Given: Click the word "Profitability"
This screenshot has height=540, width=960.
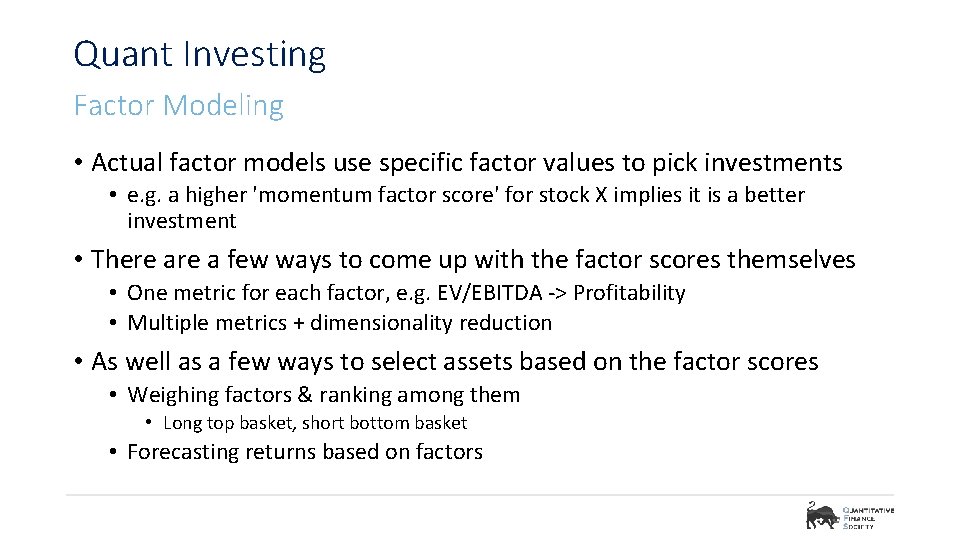Looking at the screenshot, I should 629,293.
